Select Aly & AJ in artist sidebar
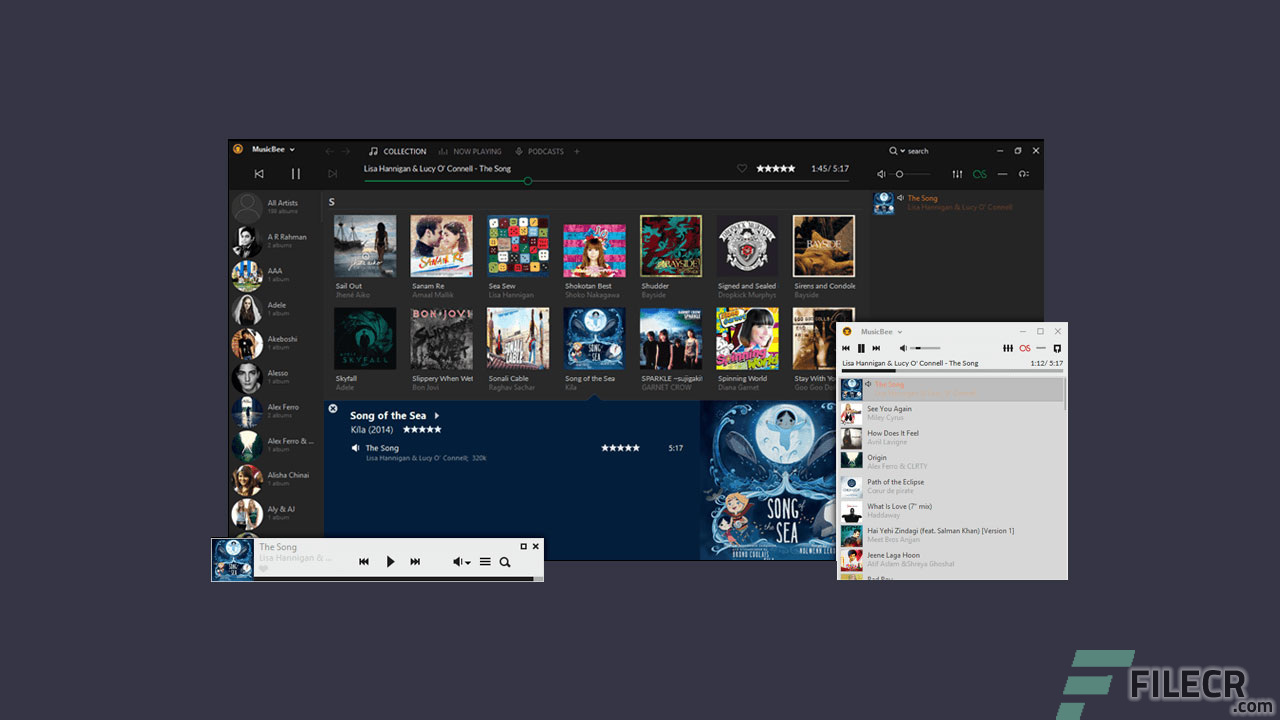 (276, 513)
